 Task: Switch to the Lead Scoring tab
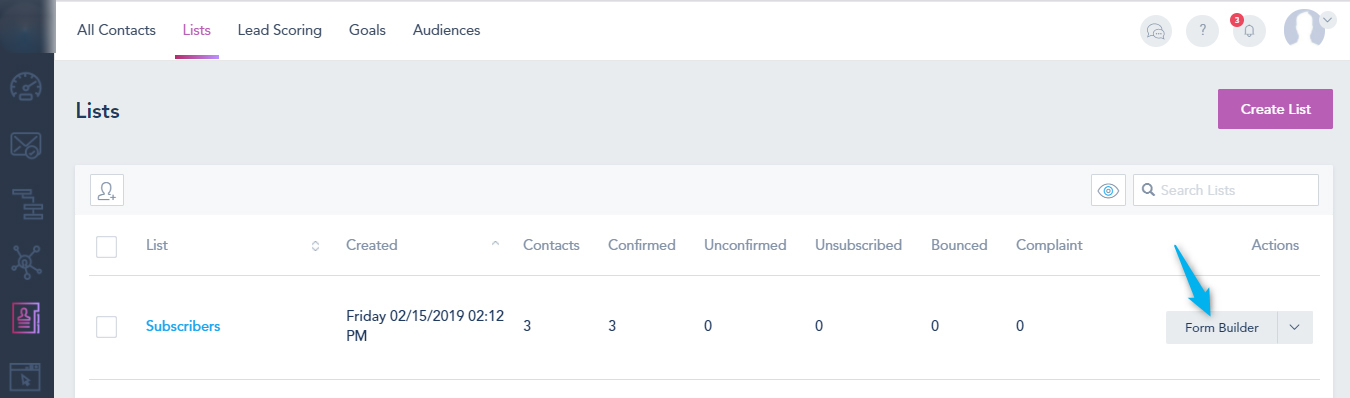tap(280, 30)
